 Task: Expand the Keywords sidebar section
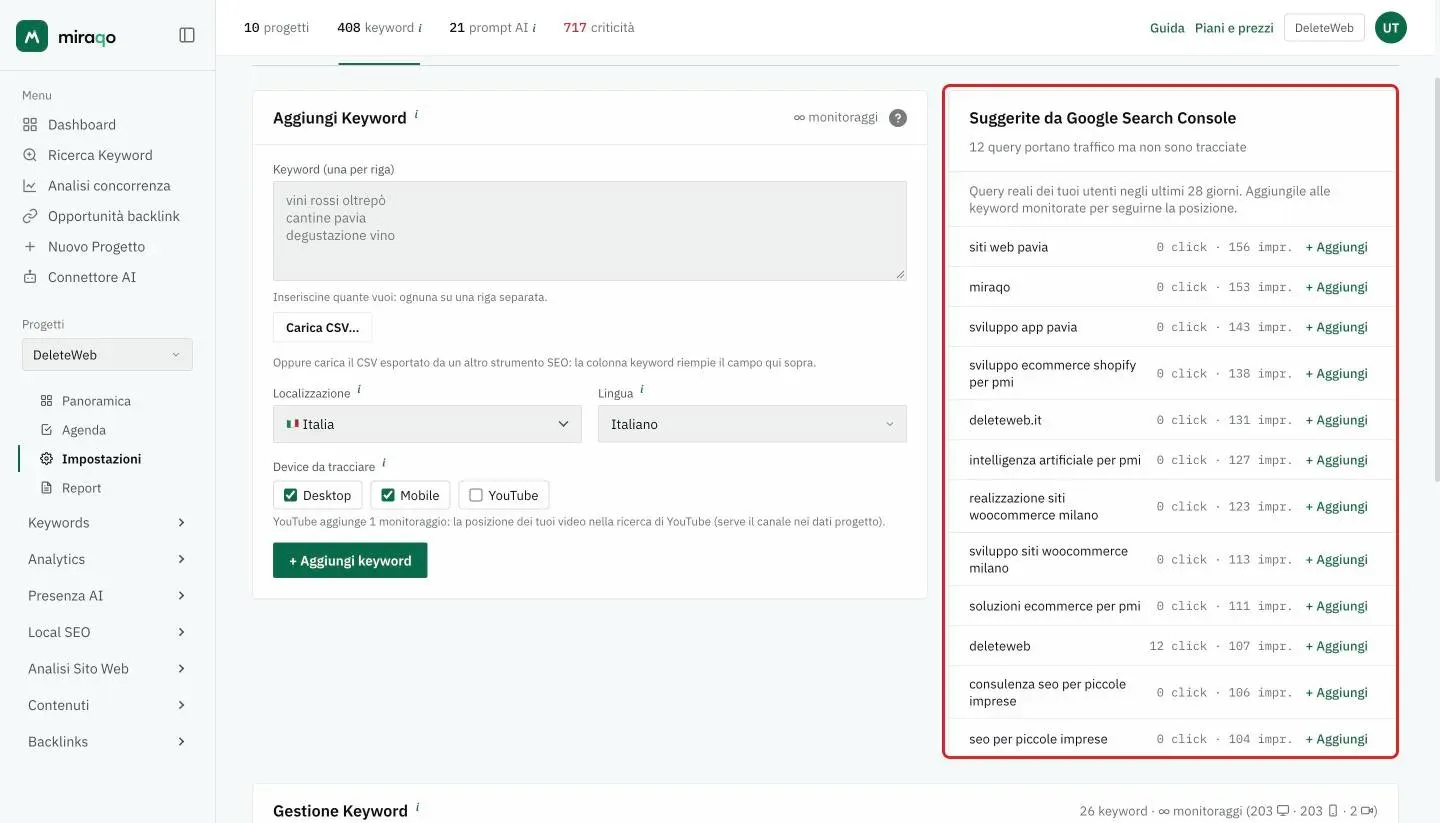107,523
